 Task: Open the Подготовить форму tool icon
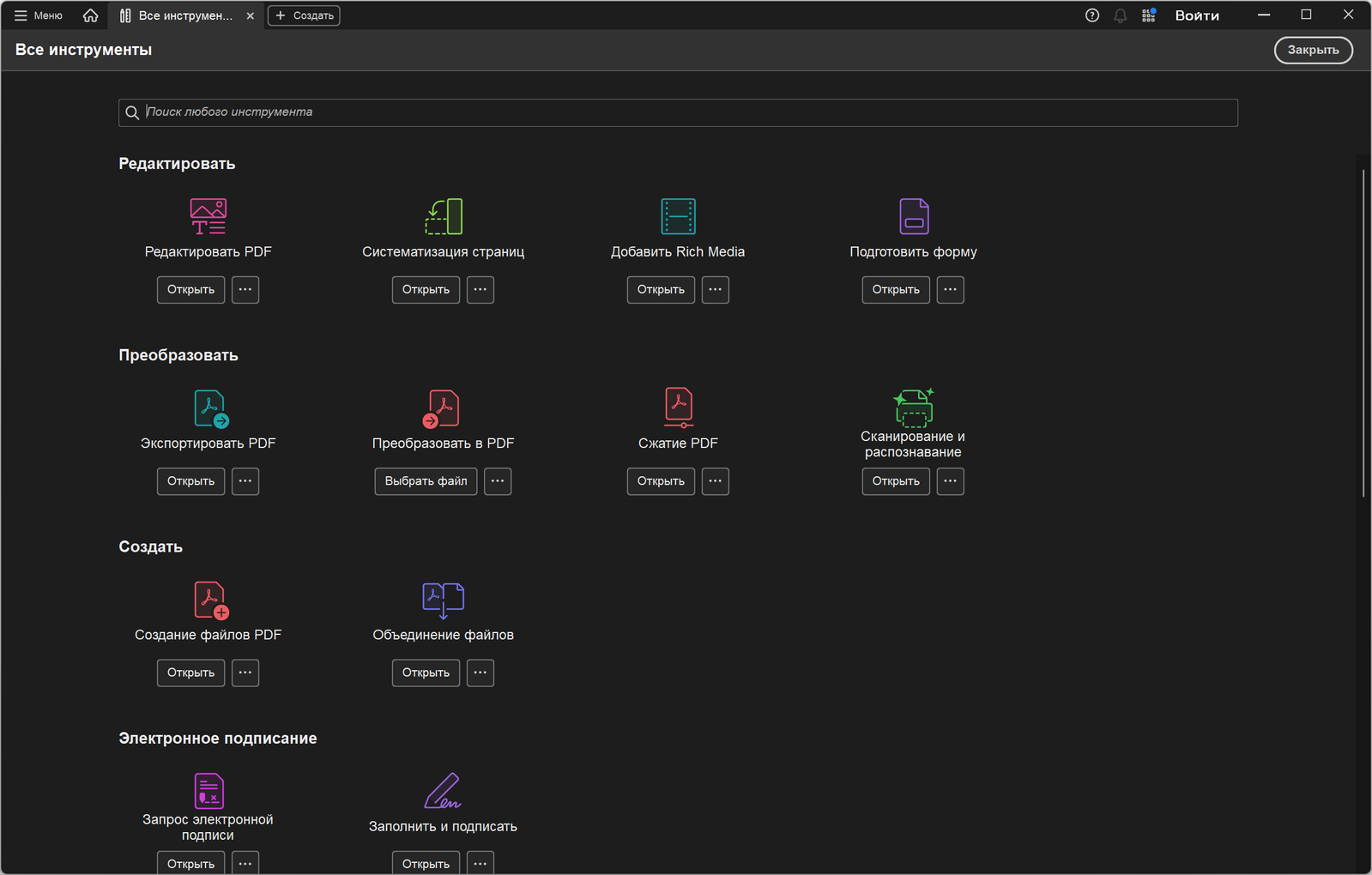pos(913,216)
